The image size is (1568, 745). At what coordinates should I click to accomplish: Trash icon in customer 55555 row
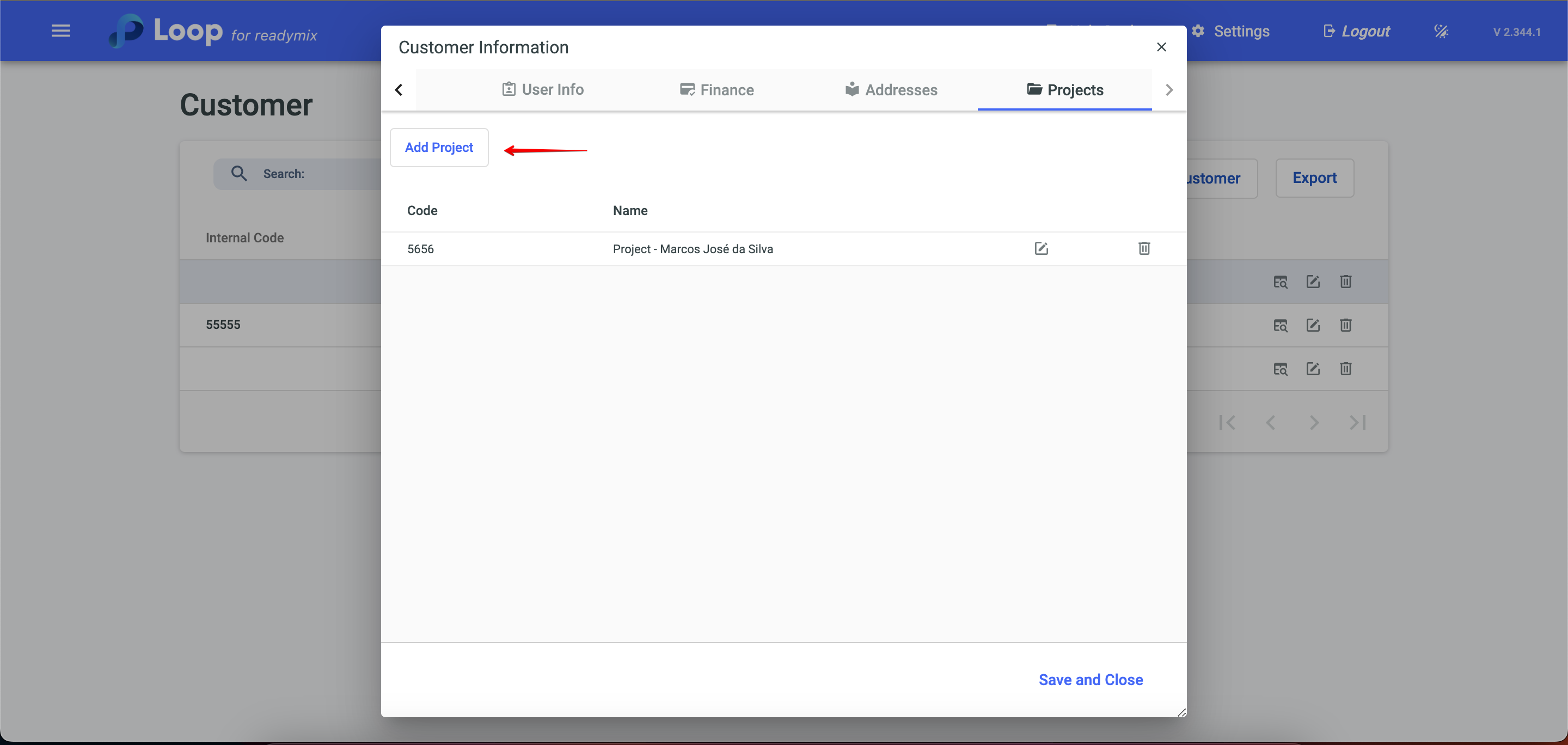1345,325
